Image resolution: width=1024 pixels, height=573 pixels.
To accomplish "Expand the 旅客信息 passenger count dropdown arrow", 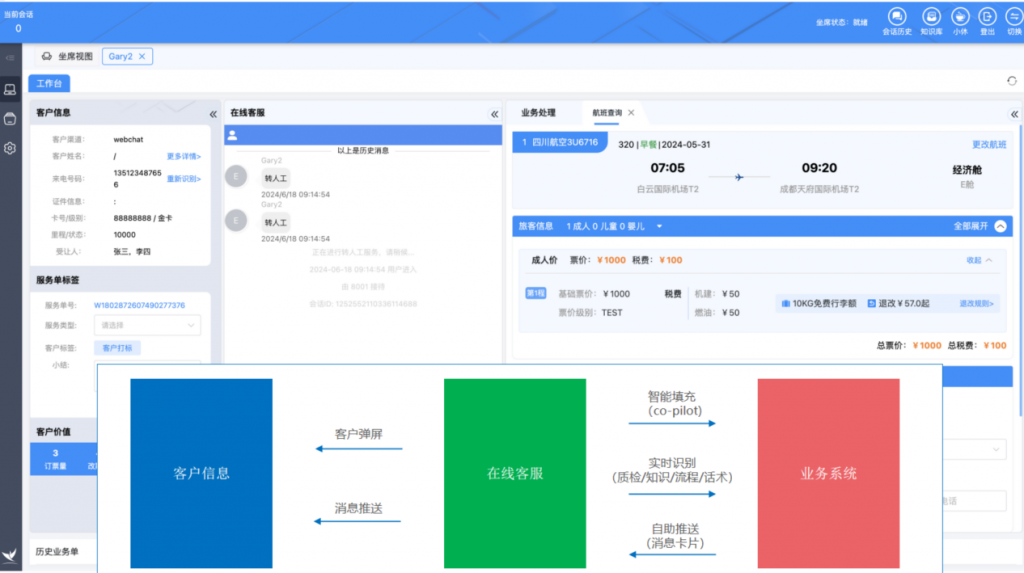I will tap(660, 227).
